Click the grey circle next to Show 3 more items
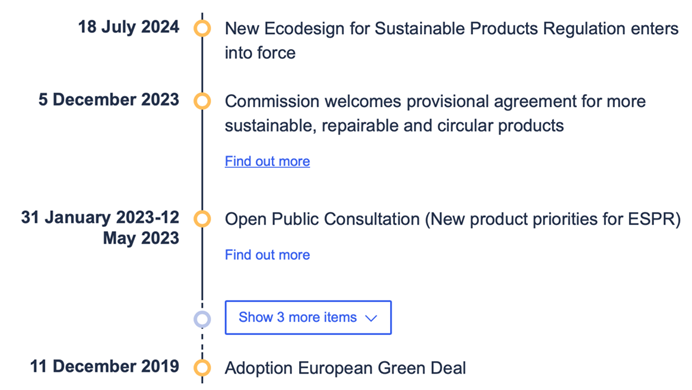This screenshot has width=692, height=390. point(202,319)
